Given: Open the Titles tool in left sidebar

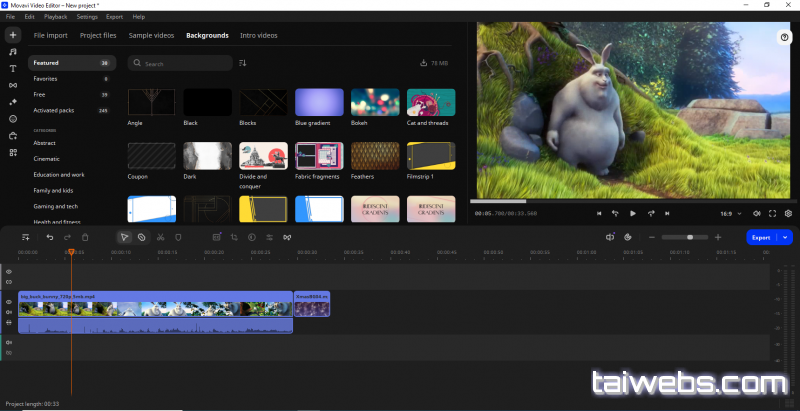Looking at the screenshot, I should pyautogui.click(x=13, y=69).
